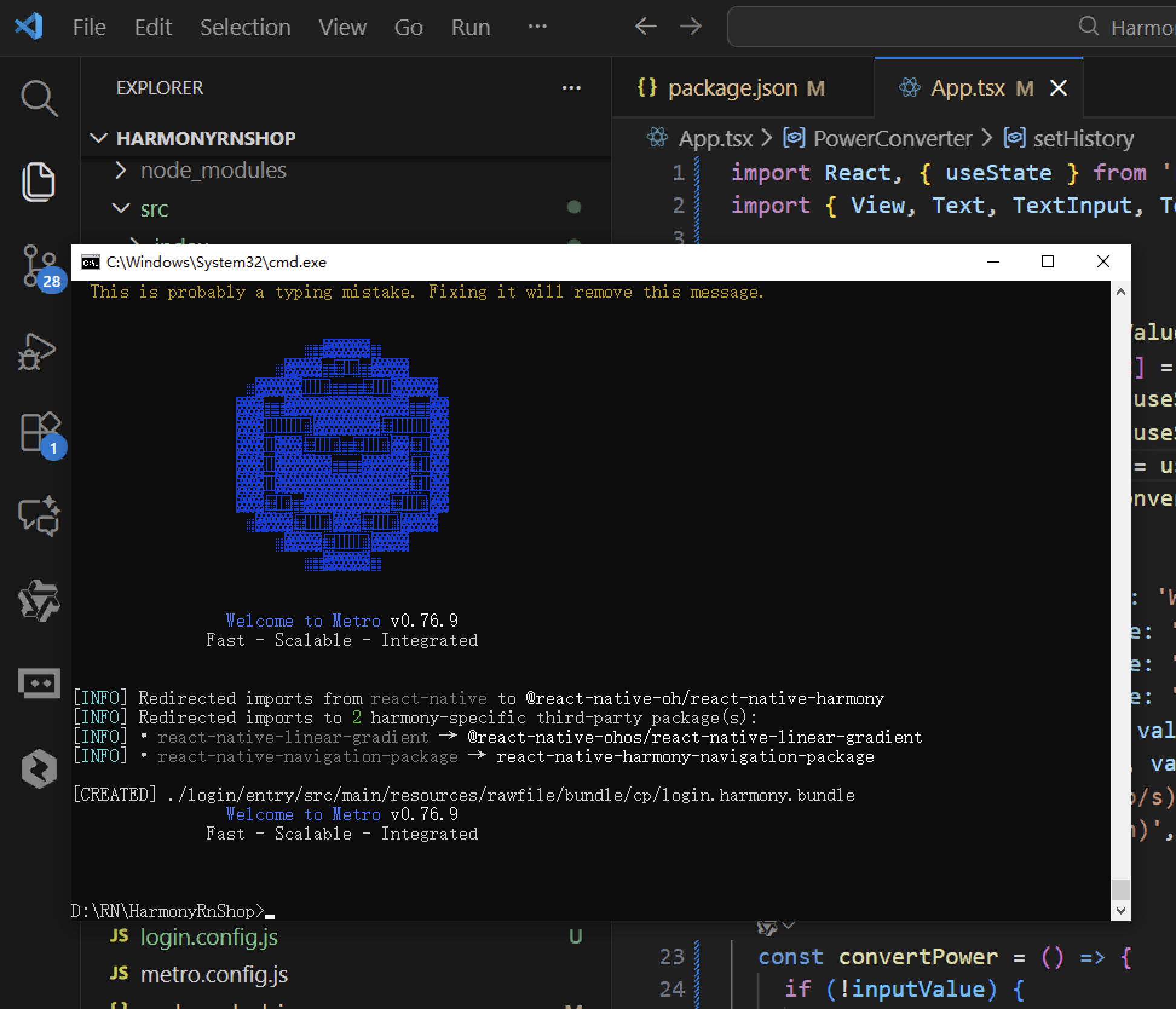
Task: Open the Extensions view icon
Action: point(39,433)
